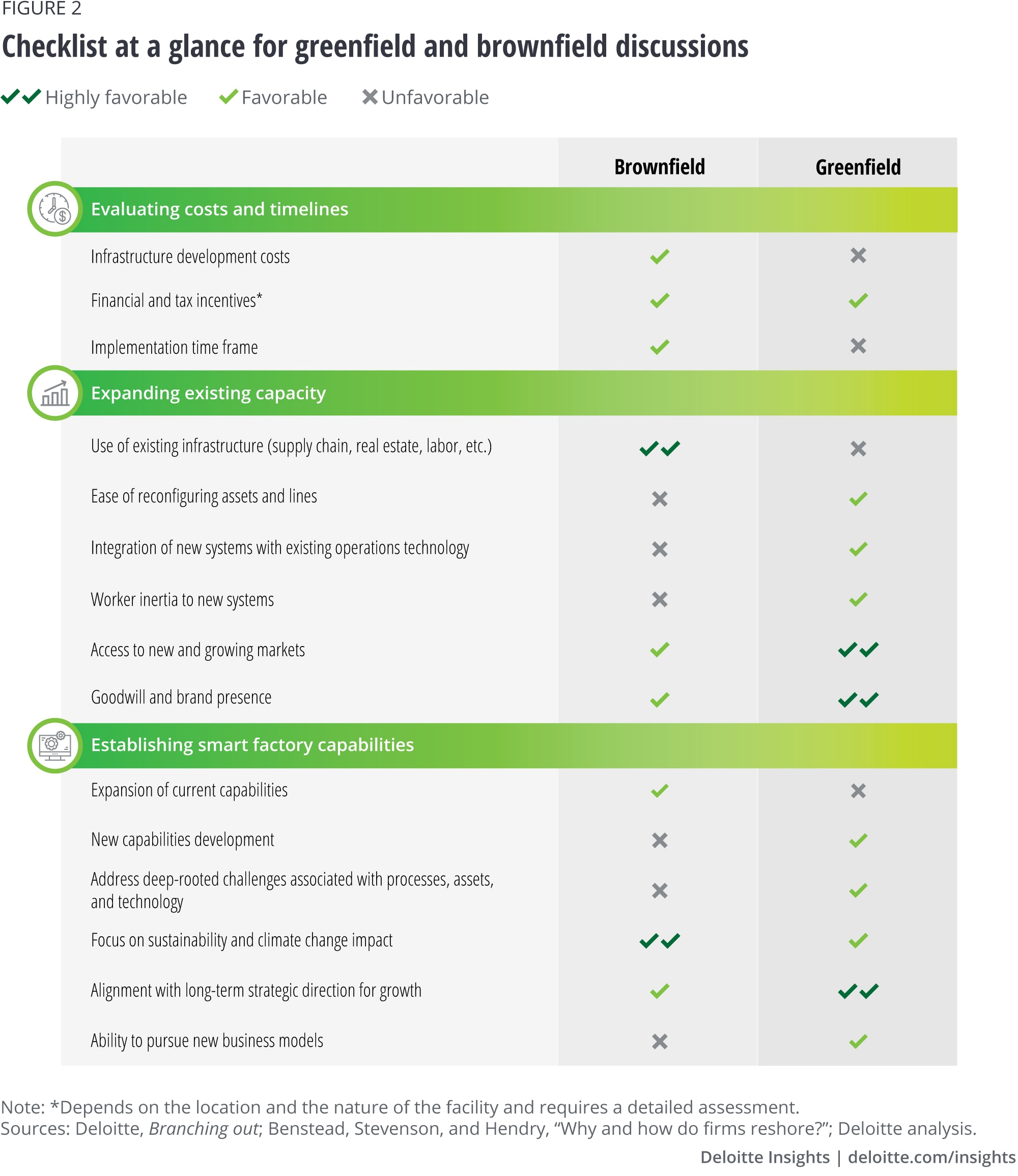Click the clock and dollar costs icon
Image resolution: width=1018 pixels, height=1176 pixels.
(55, 209)
